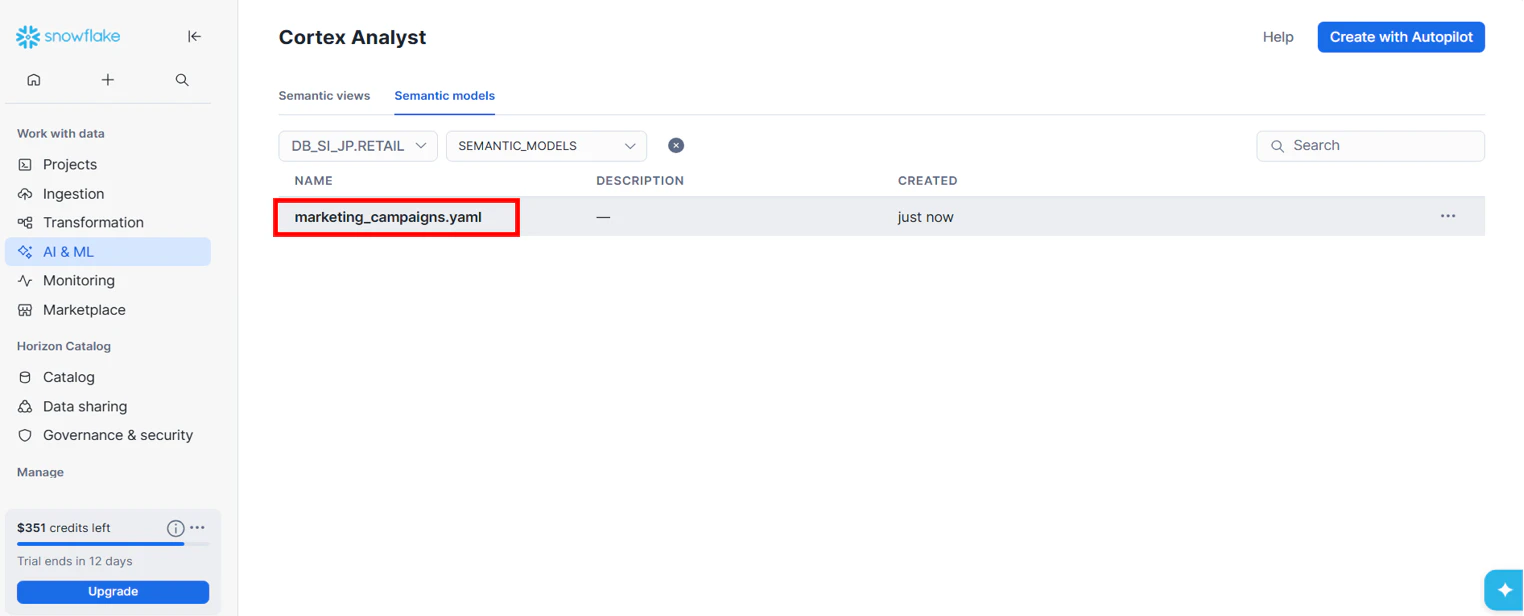
Task: Open the AI assistant sparkle button
Action: point(1504,590)
